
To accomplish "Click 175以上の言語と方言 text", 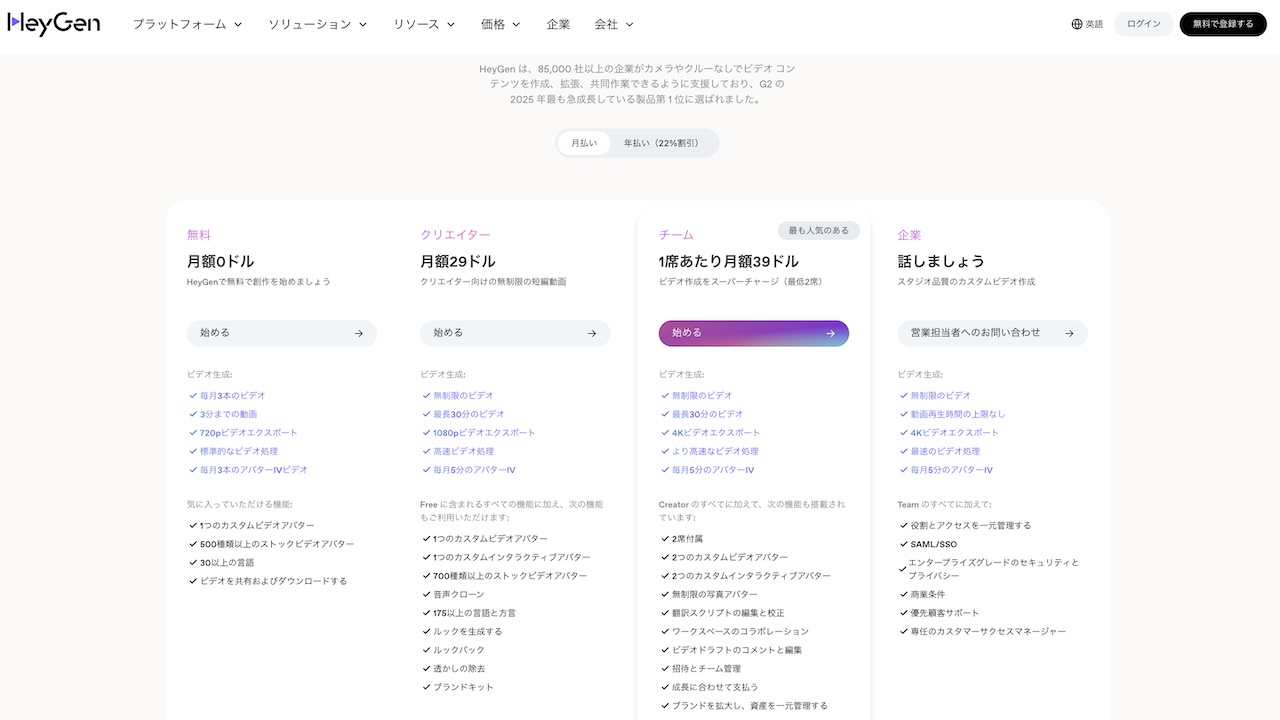I will pos(474,613).
